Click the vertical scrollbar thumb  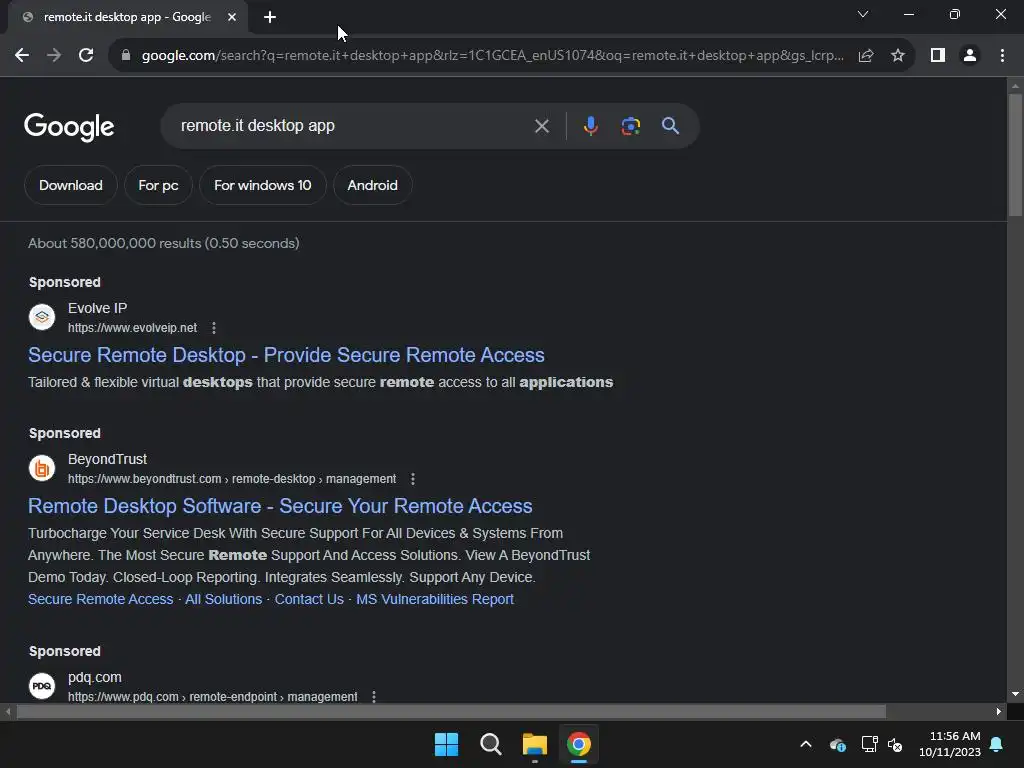click(x=1015, y=154)
